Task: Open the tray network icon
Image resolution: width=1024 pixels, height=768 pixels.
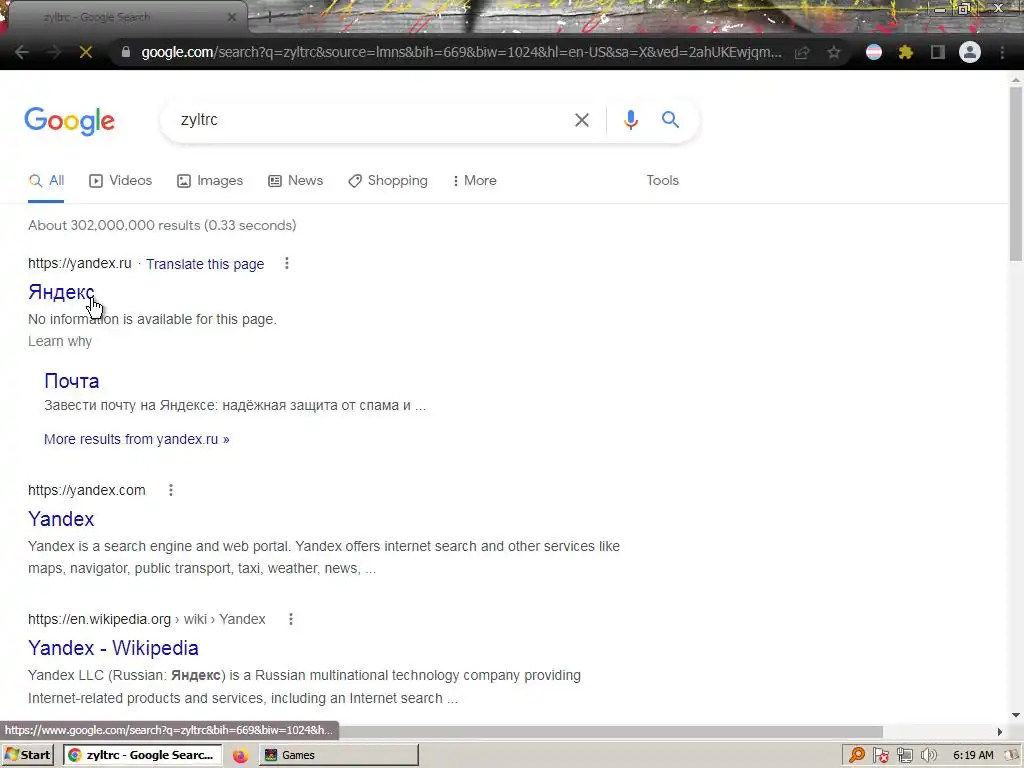Action: point(904,756)
